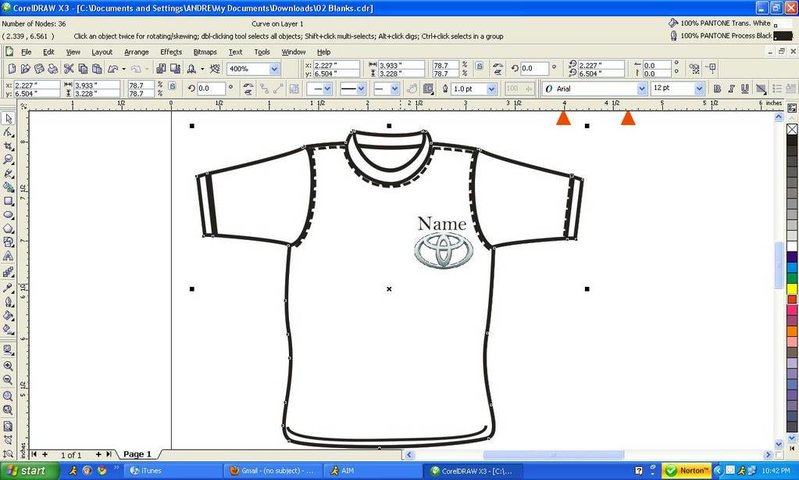This screenshot has height=480, width=799.
Task: Toggle the nonproportional scaling lock in top toolbar
Action: 480,66
